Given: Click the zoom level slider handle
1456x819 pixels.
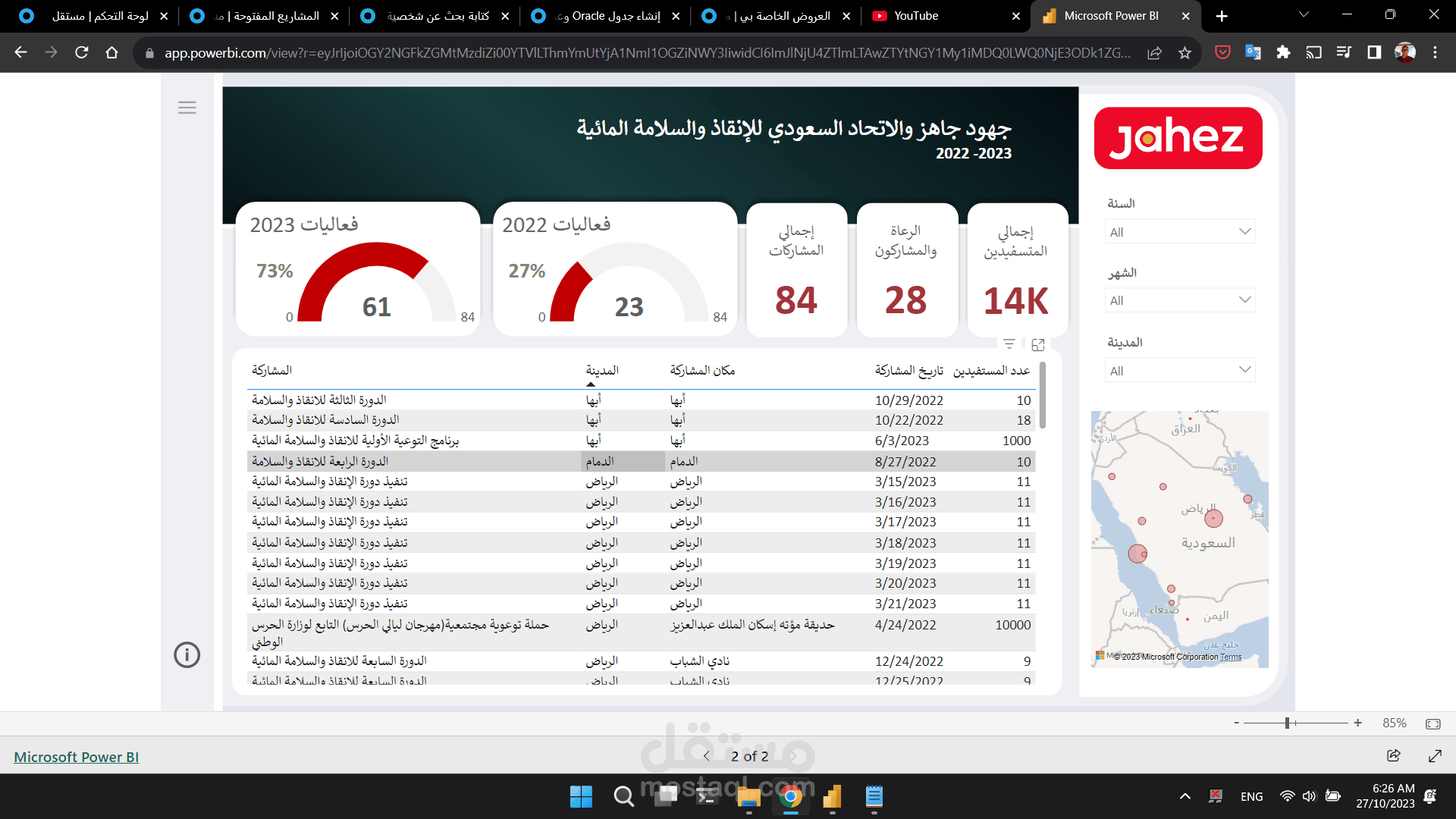Looking at the screenshot, I should tap(1287, 723).
